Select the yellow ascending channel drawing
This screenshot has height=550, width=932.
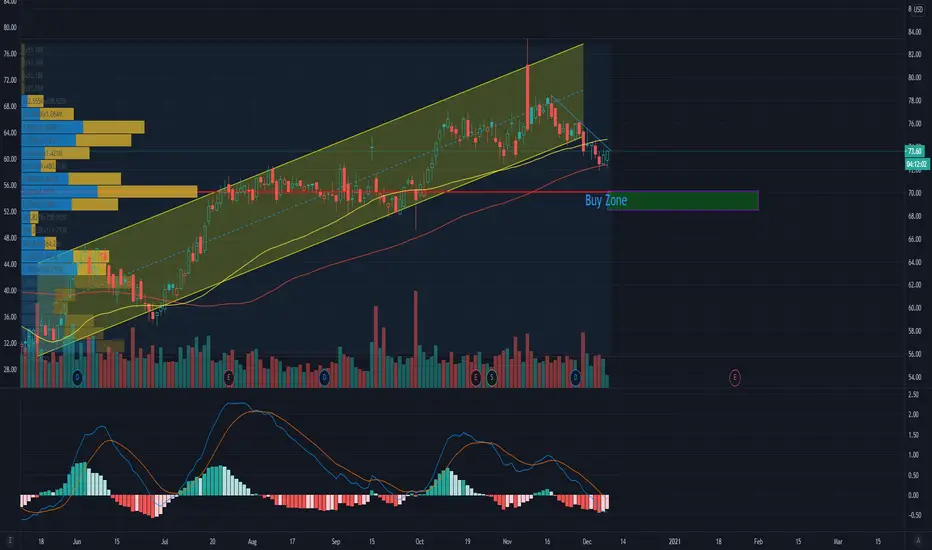tap(309, 199)
